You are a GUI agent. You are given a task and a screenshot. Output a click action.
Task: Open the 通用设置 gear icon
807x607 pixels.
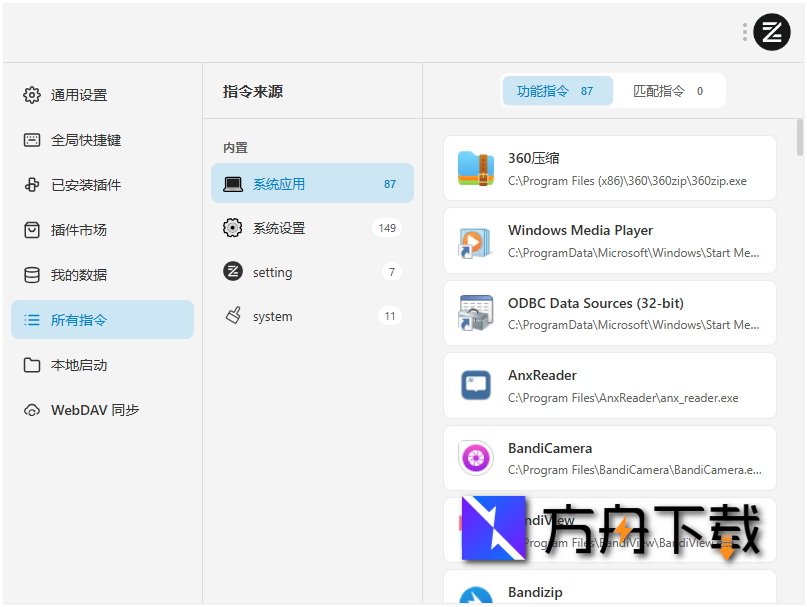pyautogui.click(x=31, y=95)
